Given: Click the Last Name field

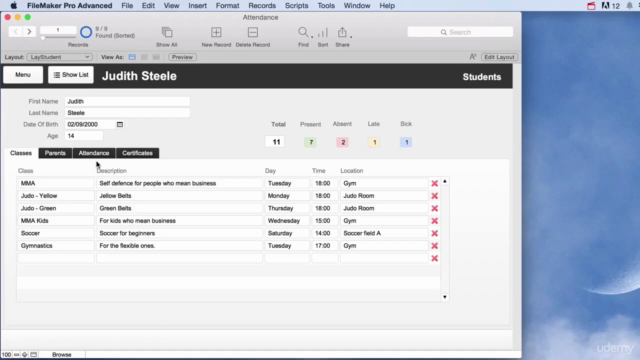Looking at the screenshot, I should tap(127, 113).
